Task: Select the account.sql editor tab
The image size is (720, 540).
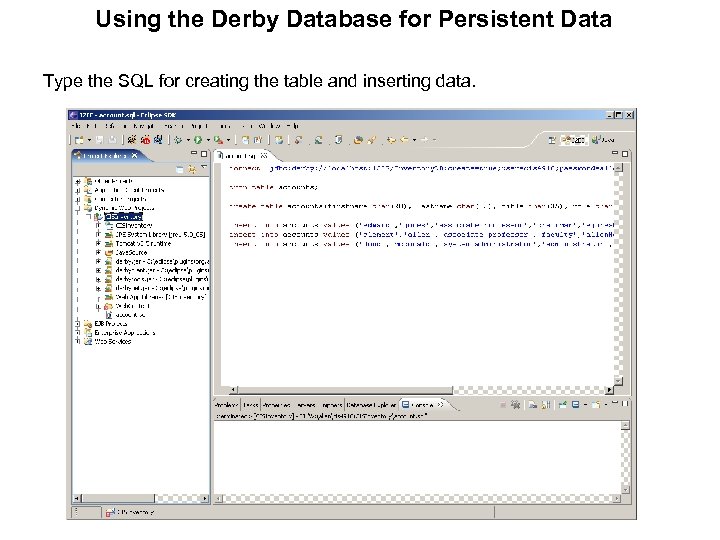Action: click(x=242, y=156)
